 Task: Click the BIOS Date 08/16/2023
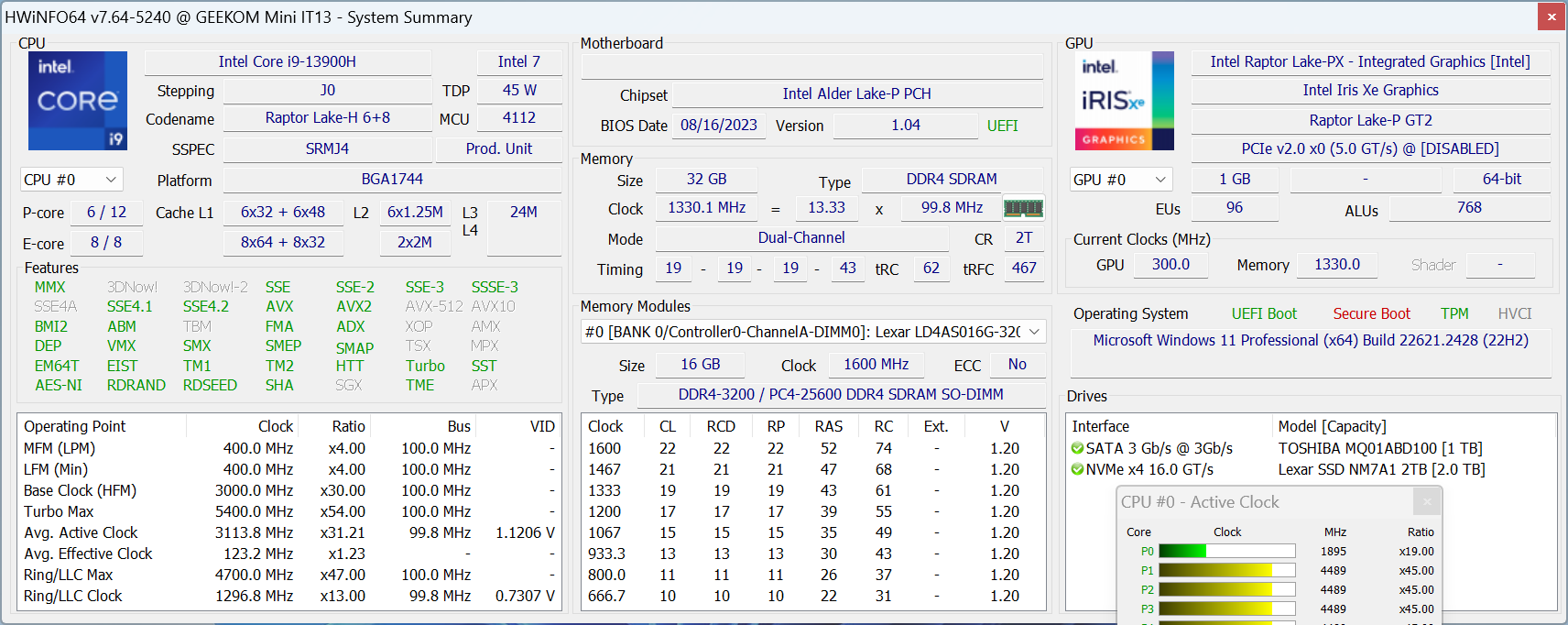(719, 126)
